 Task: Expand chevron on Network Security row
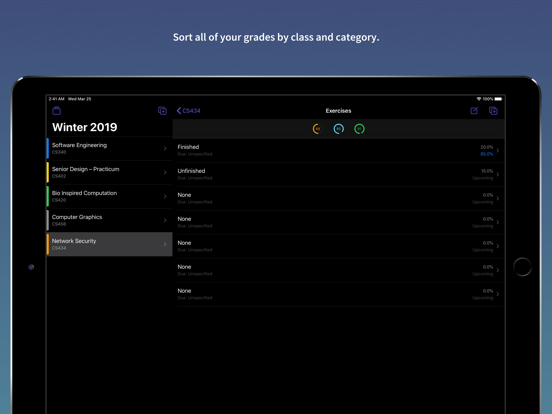(165, 244)
